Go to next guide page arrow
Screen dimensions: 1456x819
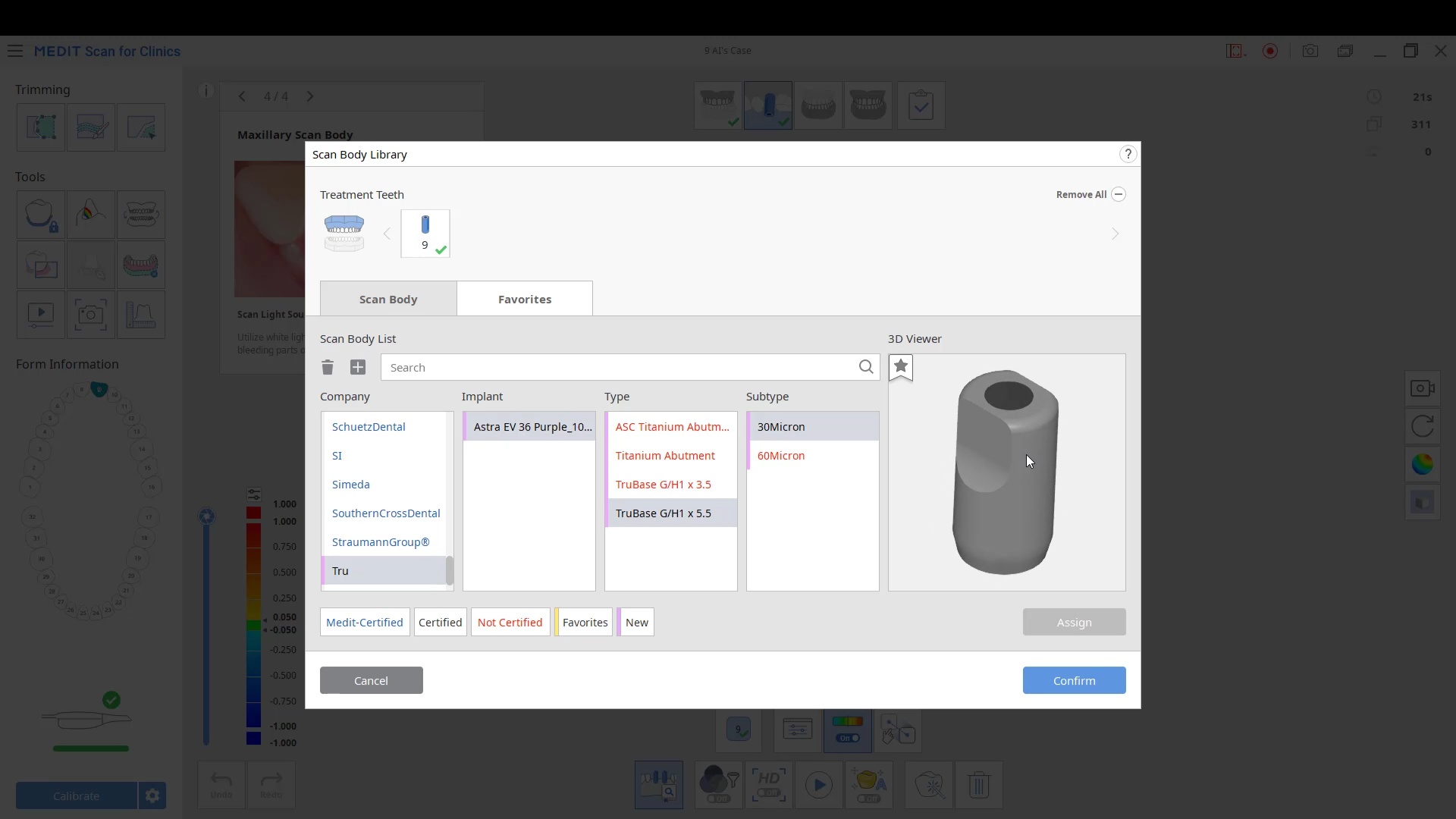pos(310,96)
